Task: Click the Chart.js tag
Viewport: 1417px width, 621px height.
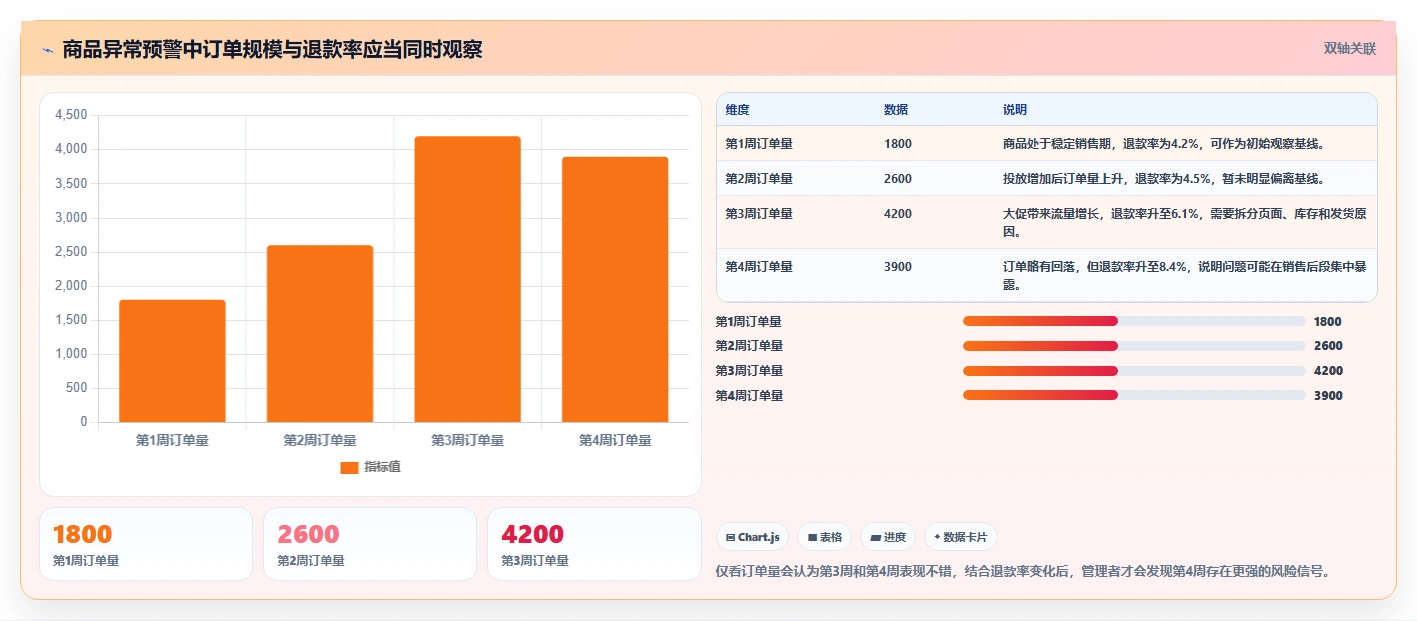Action: point(752,537)
